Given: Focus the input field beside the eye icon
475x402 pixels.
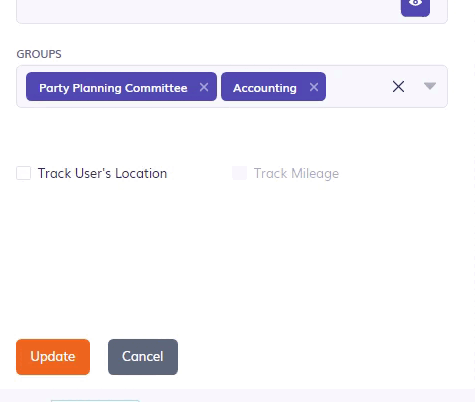Looking at the screenshot, I should pos(207,8).
